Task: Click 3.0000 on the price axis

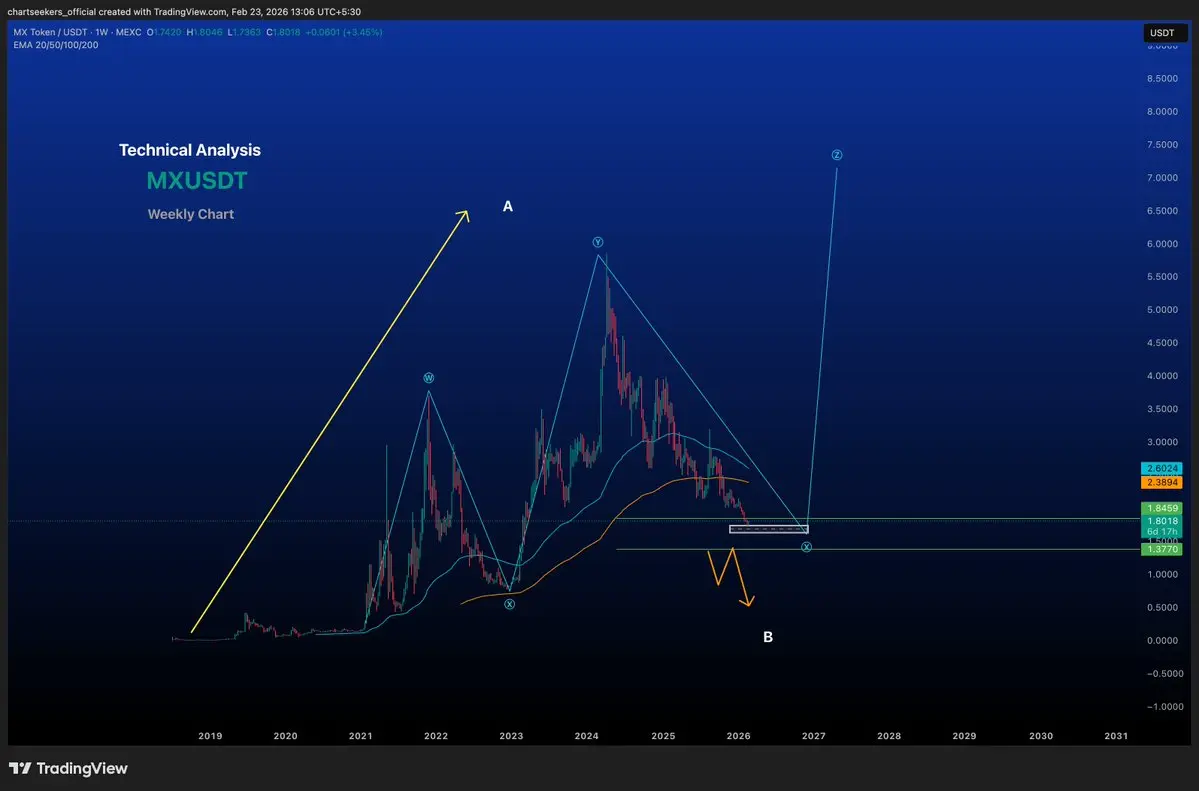Action: pos(1162,442)
